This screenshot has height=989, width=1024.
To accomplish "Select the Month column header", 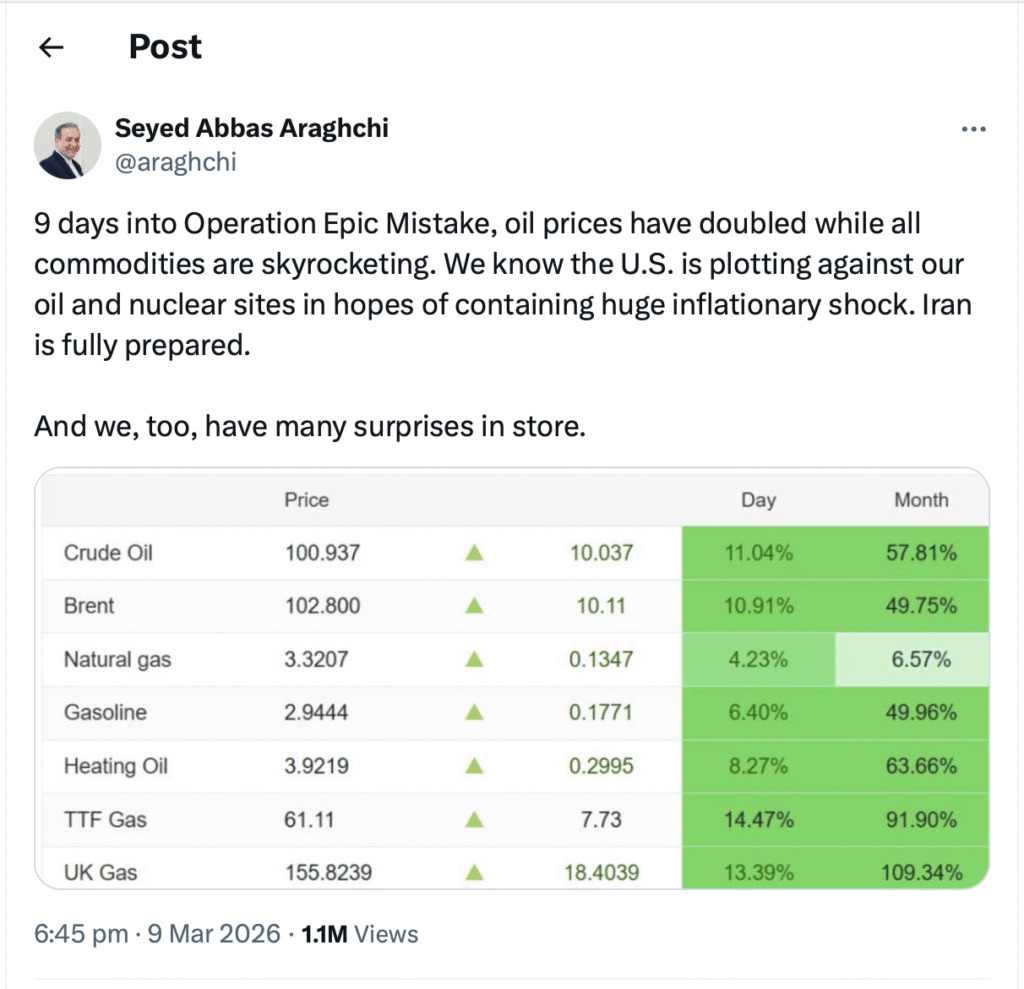I will (x=921, y=500).
